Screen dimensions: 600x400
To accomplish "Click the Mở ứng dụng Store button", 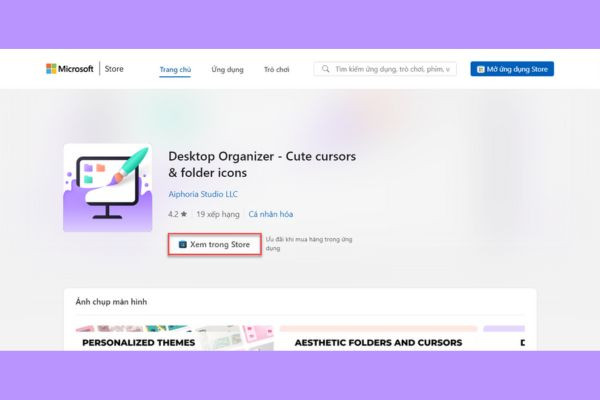I will 512,69.
